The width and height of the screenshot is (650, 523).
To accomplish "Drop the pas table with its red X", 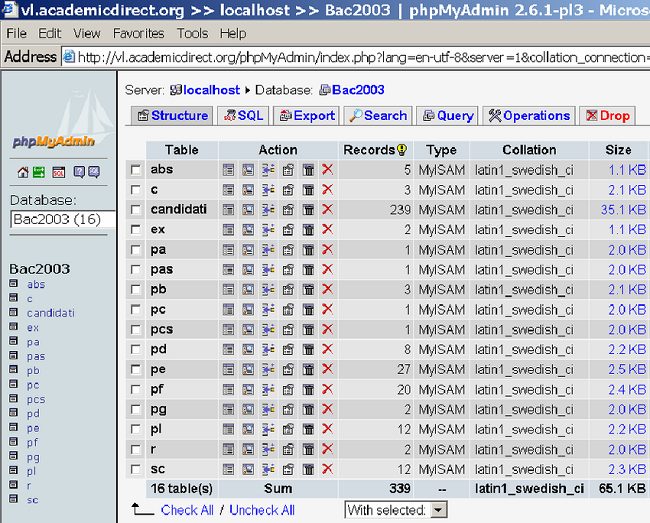I will coord(327,269).
